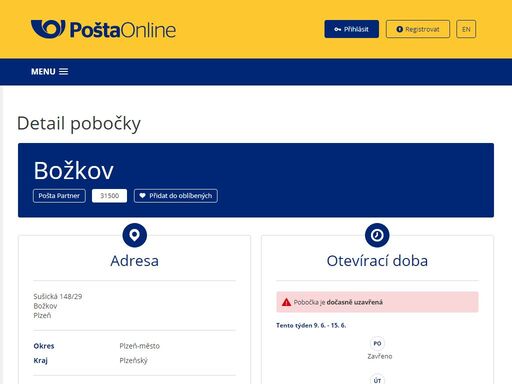512x384 pixels.
Task: Click the info icon in Registrovat button
Action: [x=400, y=29]
